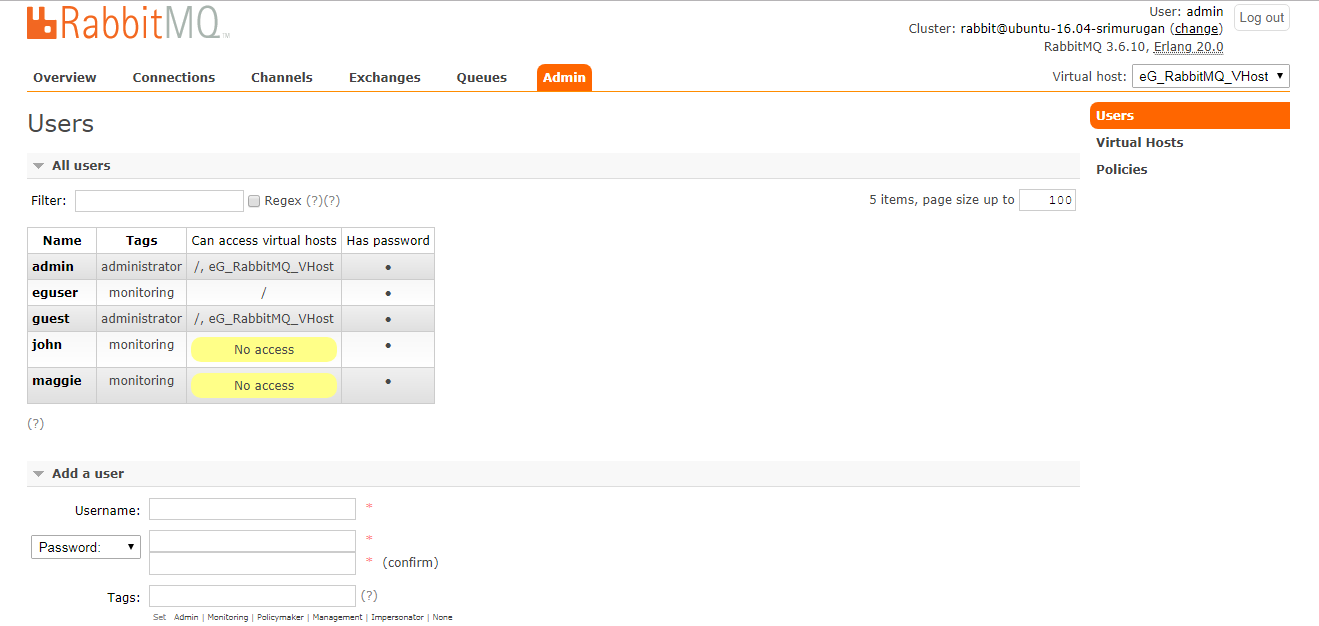
Task: Click the RabbitMQ logo
Action: [x=128, y=22]
